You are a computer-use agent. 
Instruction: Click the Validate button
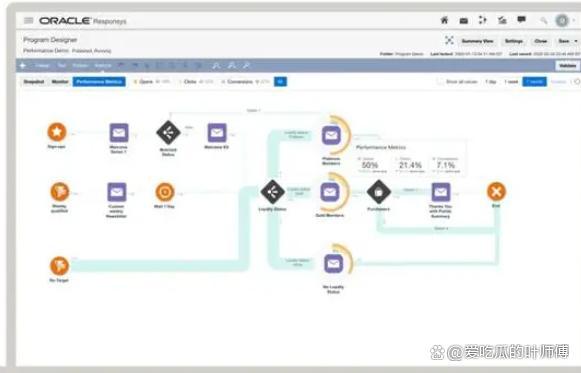pos(567,66)
